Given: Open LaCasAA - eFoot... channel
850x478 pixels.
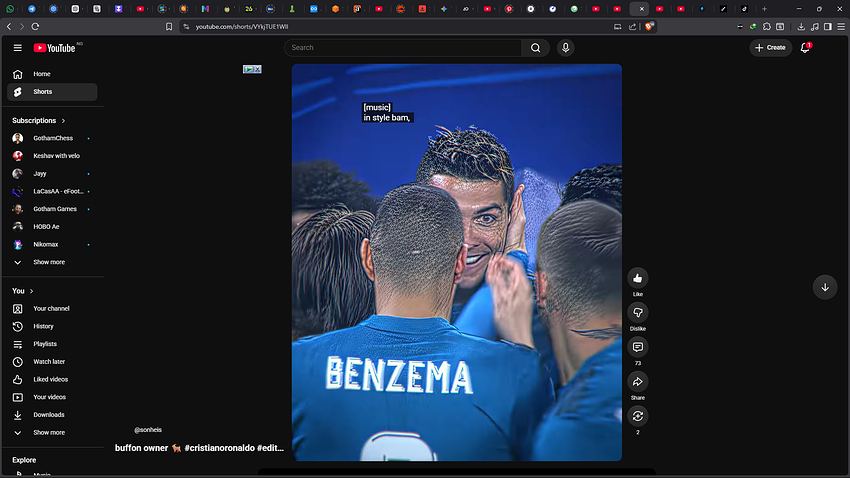Looking at the screenshot, I should coord(52,191).
